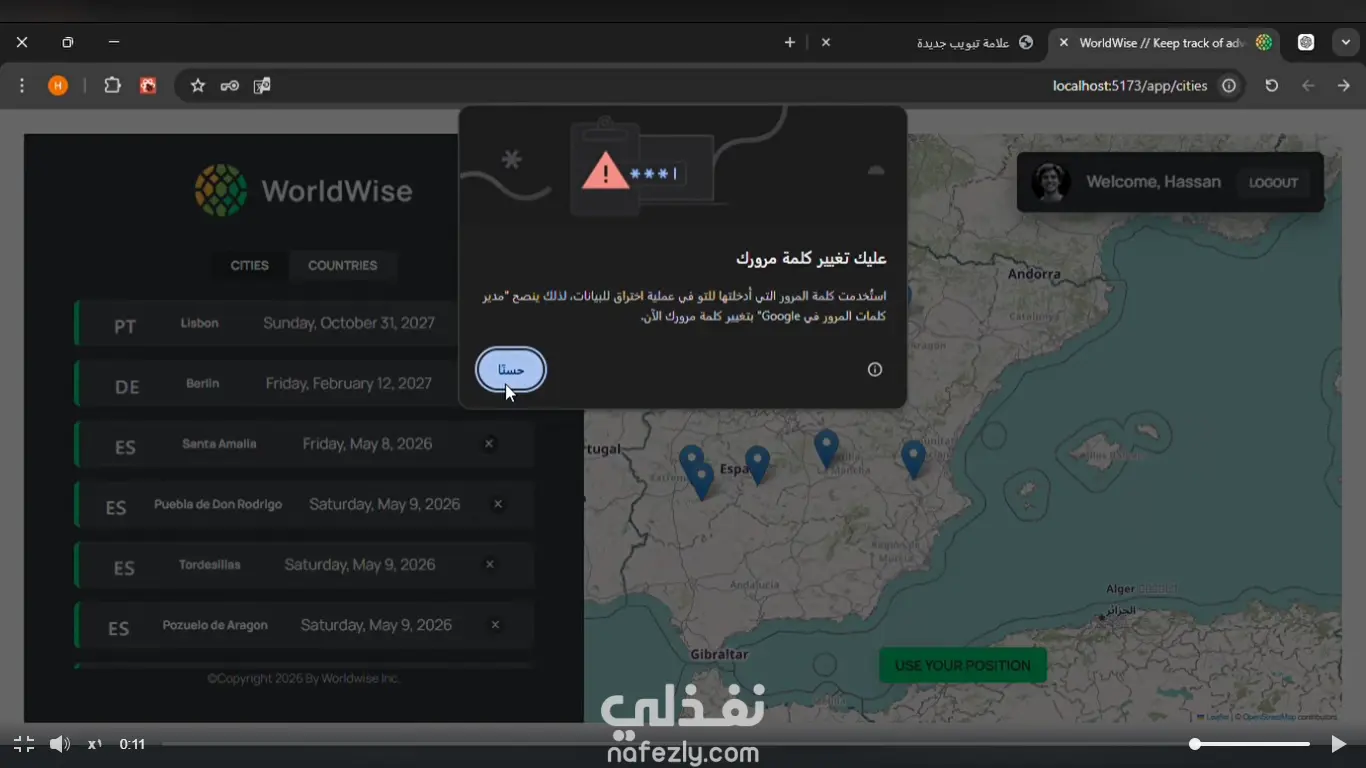Click the PT country code on Lisbon row

coord(125,327)
